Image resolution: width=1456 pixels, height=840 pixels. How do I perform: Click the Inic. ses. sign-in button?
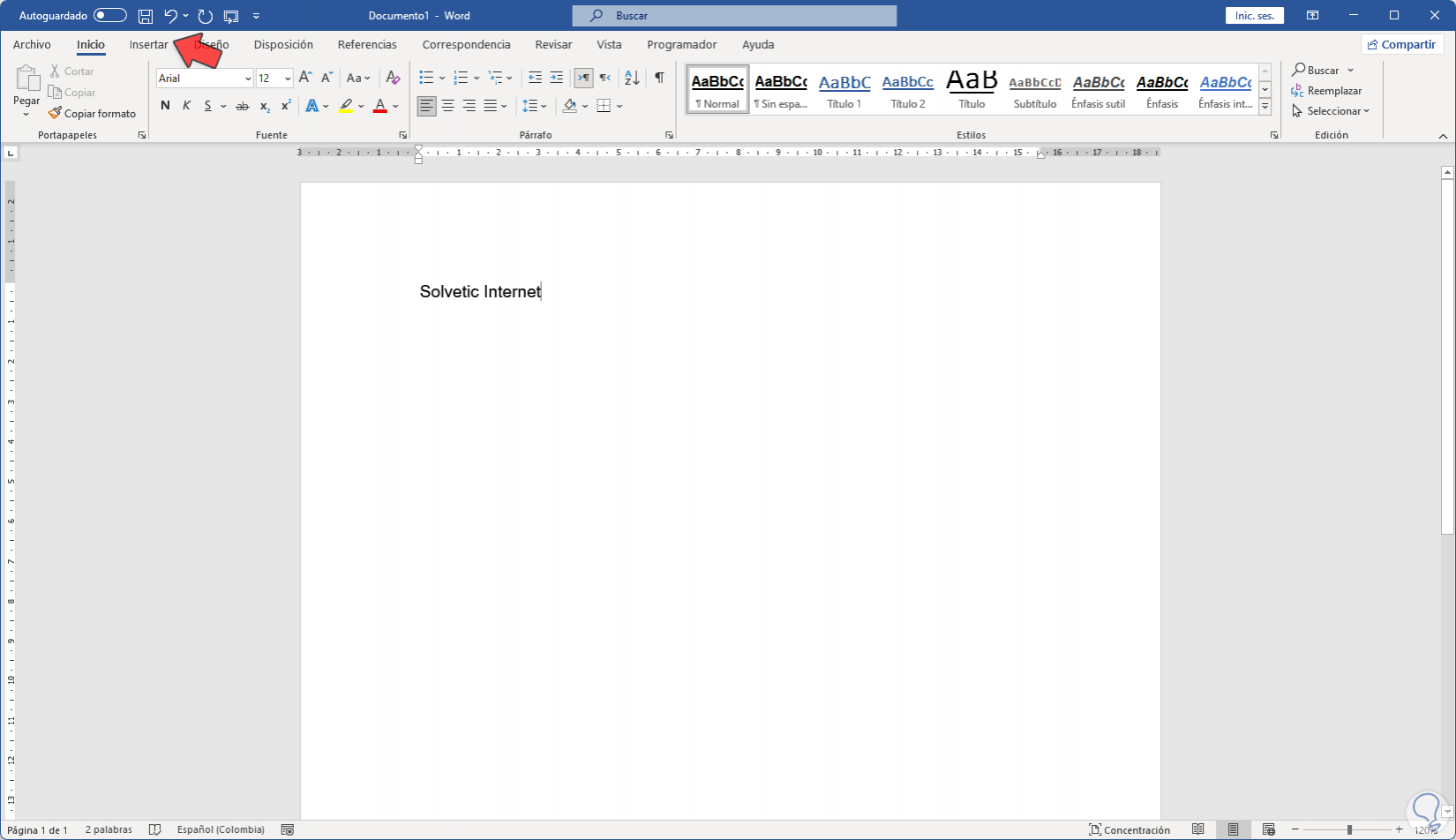(1254, 16)
